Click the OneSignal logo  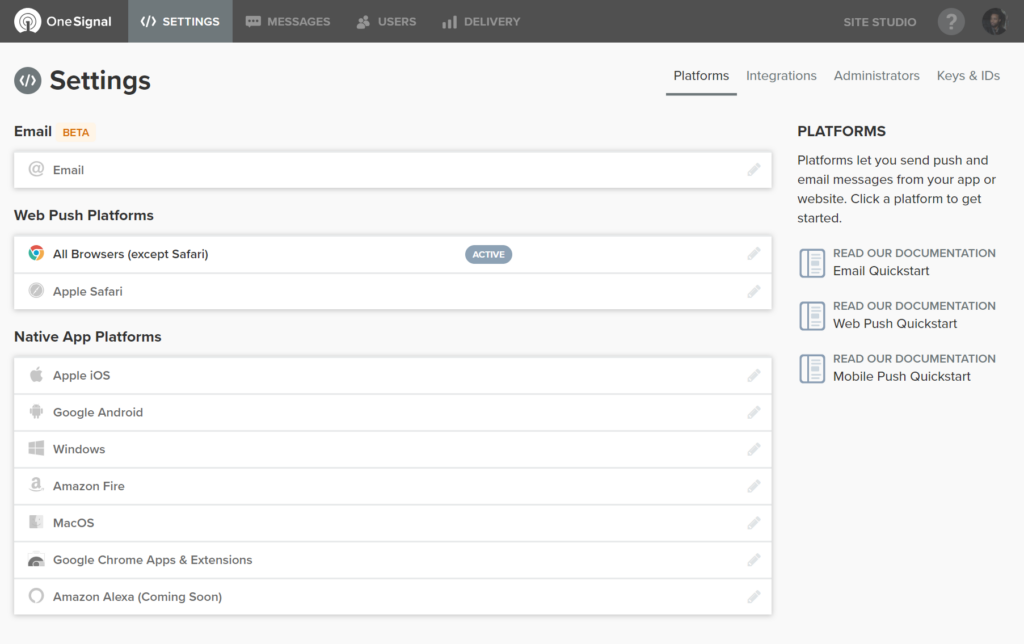click(62, 20)
